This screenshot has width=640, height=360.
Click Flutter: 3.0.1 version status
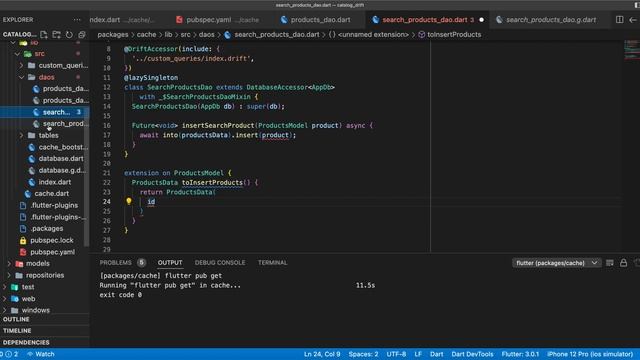click(x=520, y=354)
